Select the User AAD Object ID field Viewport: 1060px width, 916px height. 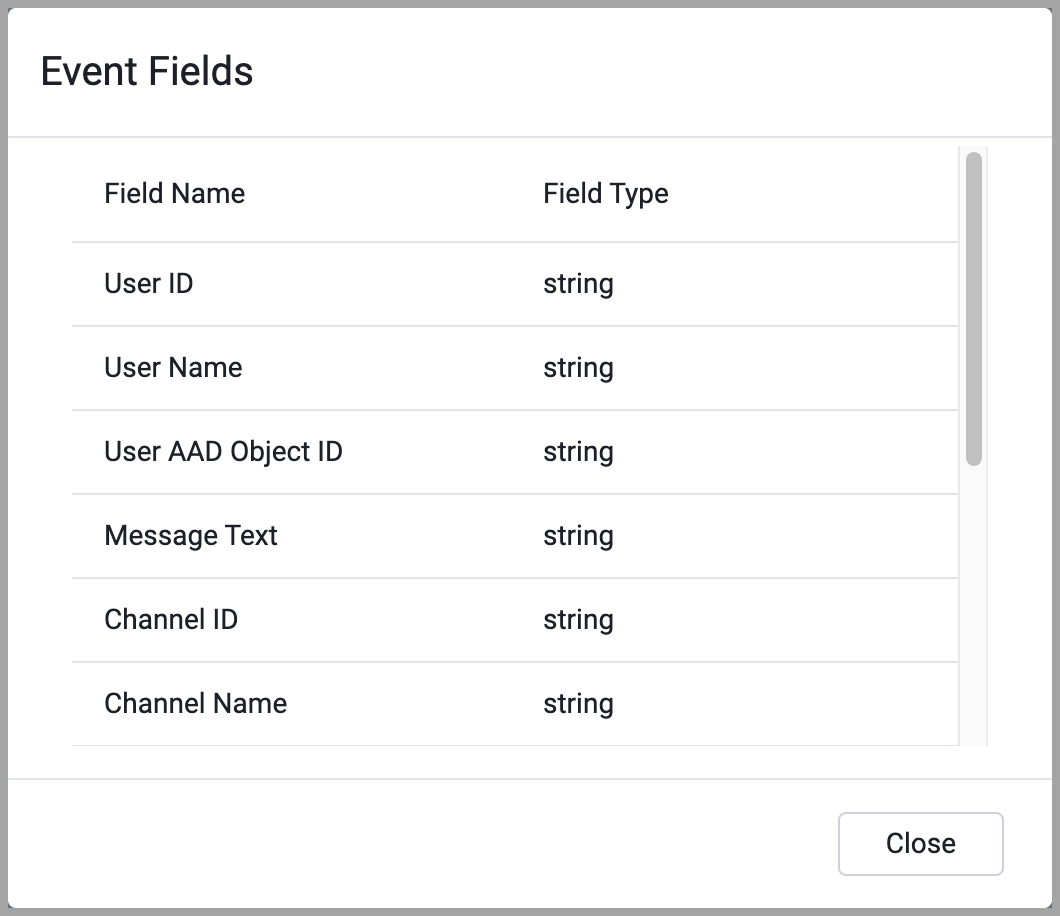coord(223,452)
